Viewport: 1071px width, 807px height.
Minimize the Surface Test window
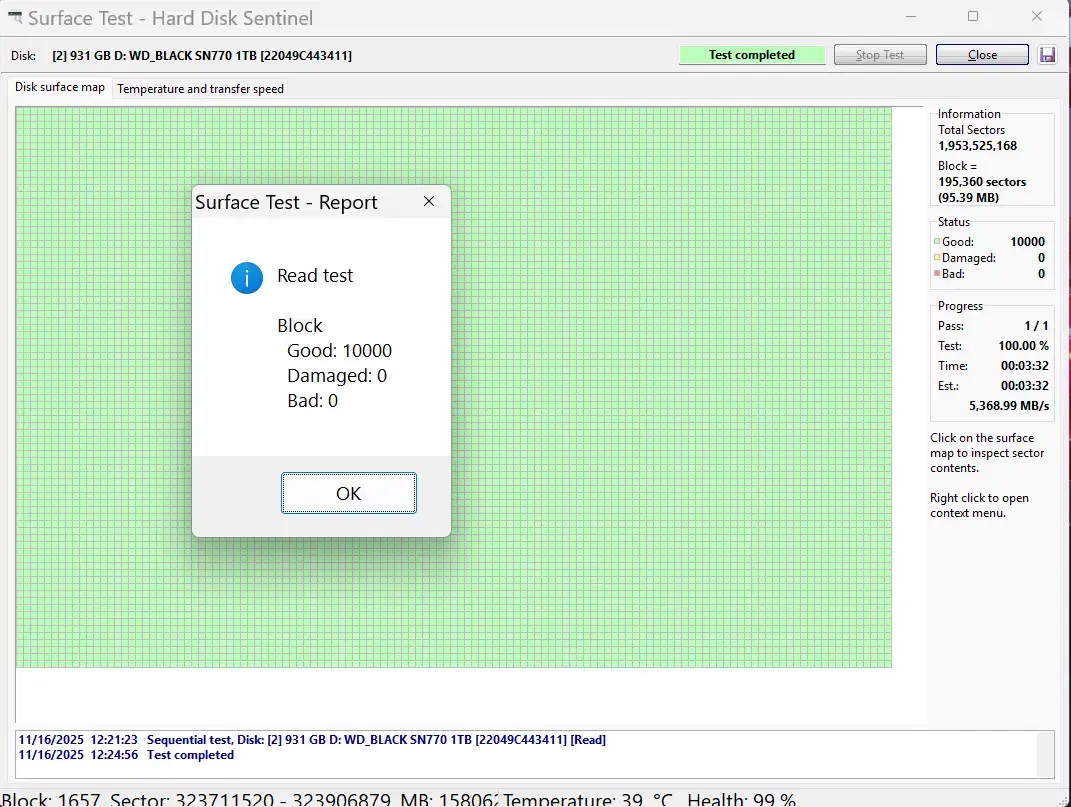pyautogui.click(x=912, y=17)
